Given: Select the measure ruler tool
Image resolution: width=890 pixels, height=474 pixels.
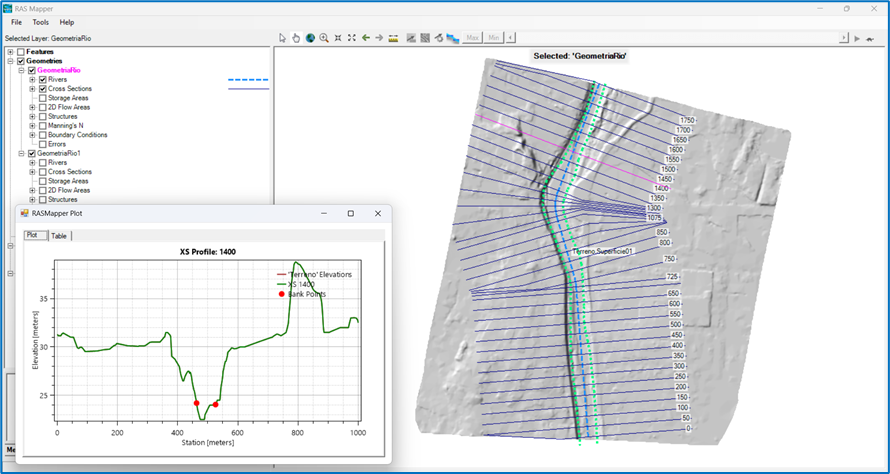Looking at the screenshot, I should tap(393, 38).
